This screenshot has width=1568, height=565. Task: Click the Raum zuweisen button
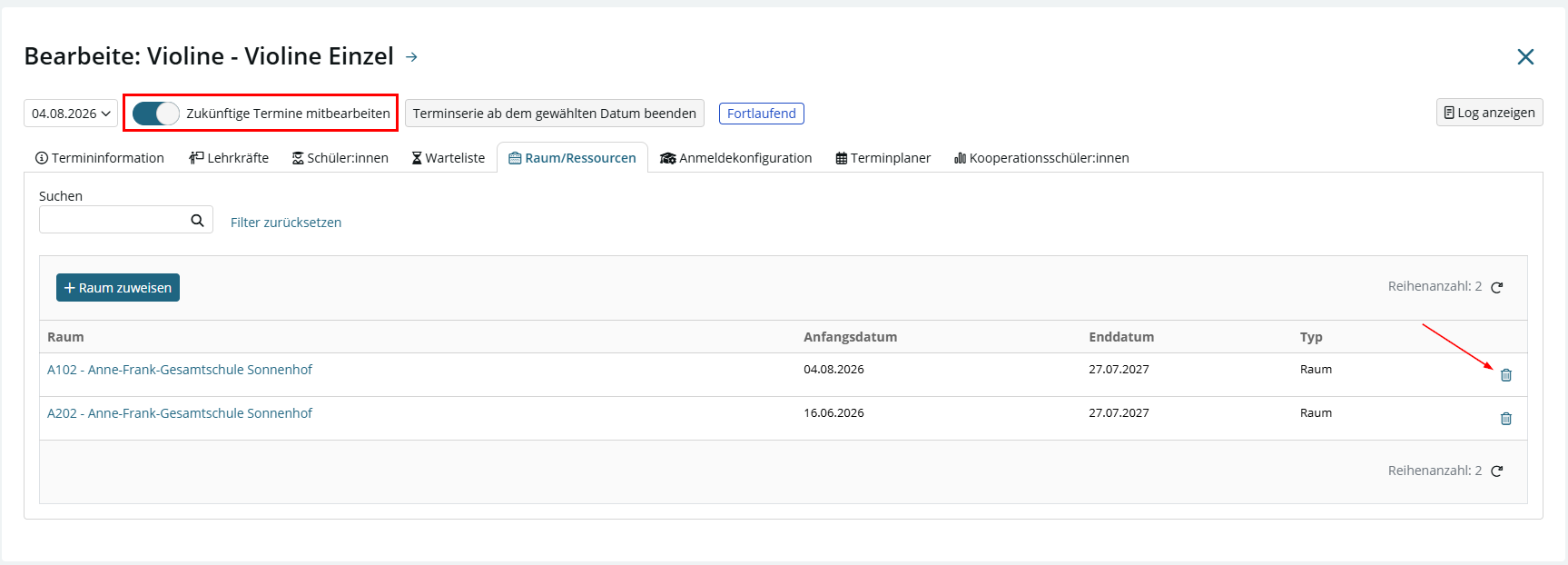(x=118, y=288)
